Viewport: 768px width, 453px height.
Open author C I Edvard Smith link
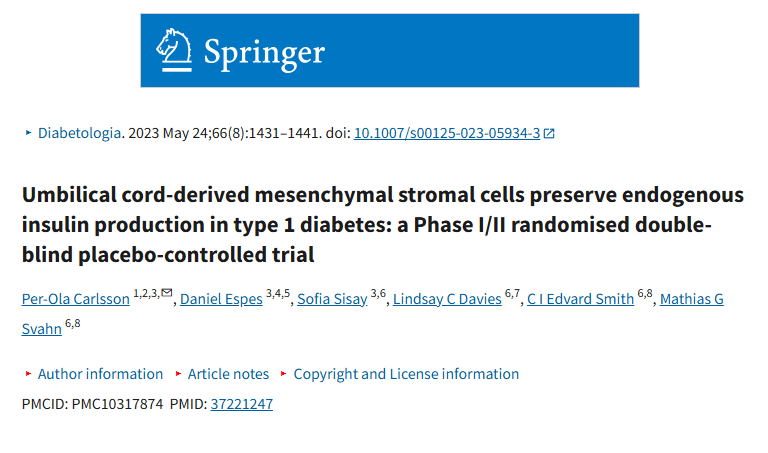[x=581, y=299]
